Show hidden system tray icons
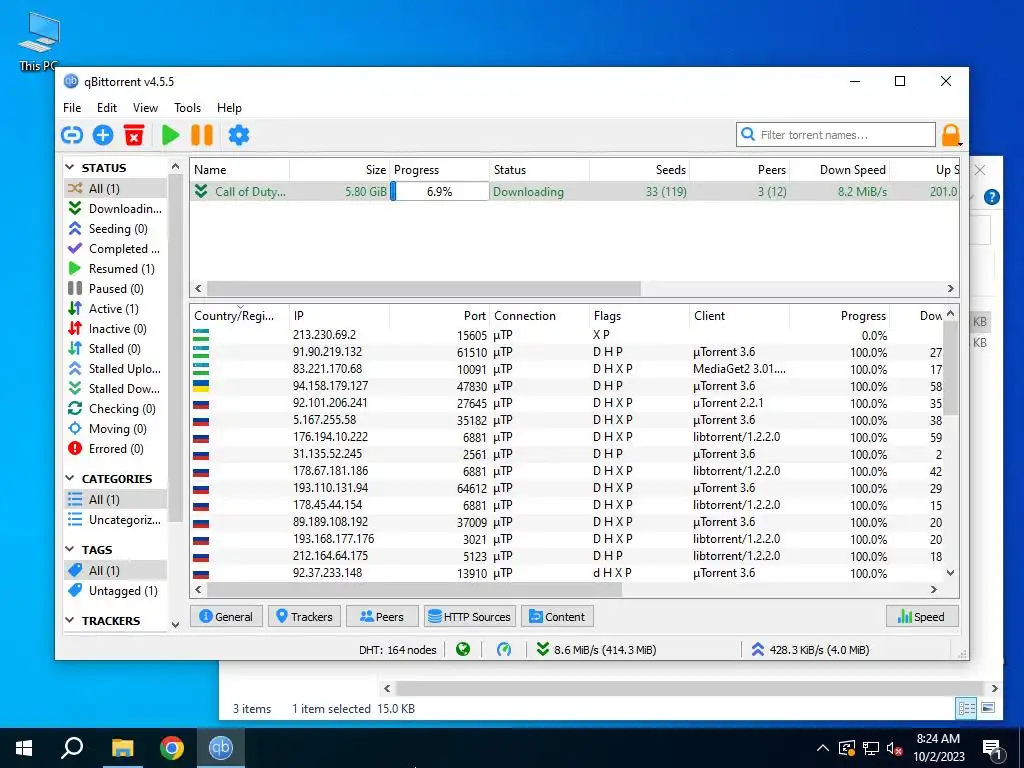Screen dimensions: 1024x768 [823, 748]
